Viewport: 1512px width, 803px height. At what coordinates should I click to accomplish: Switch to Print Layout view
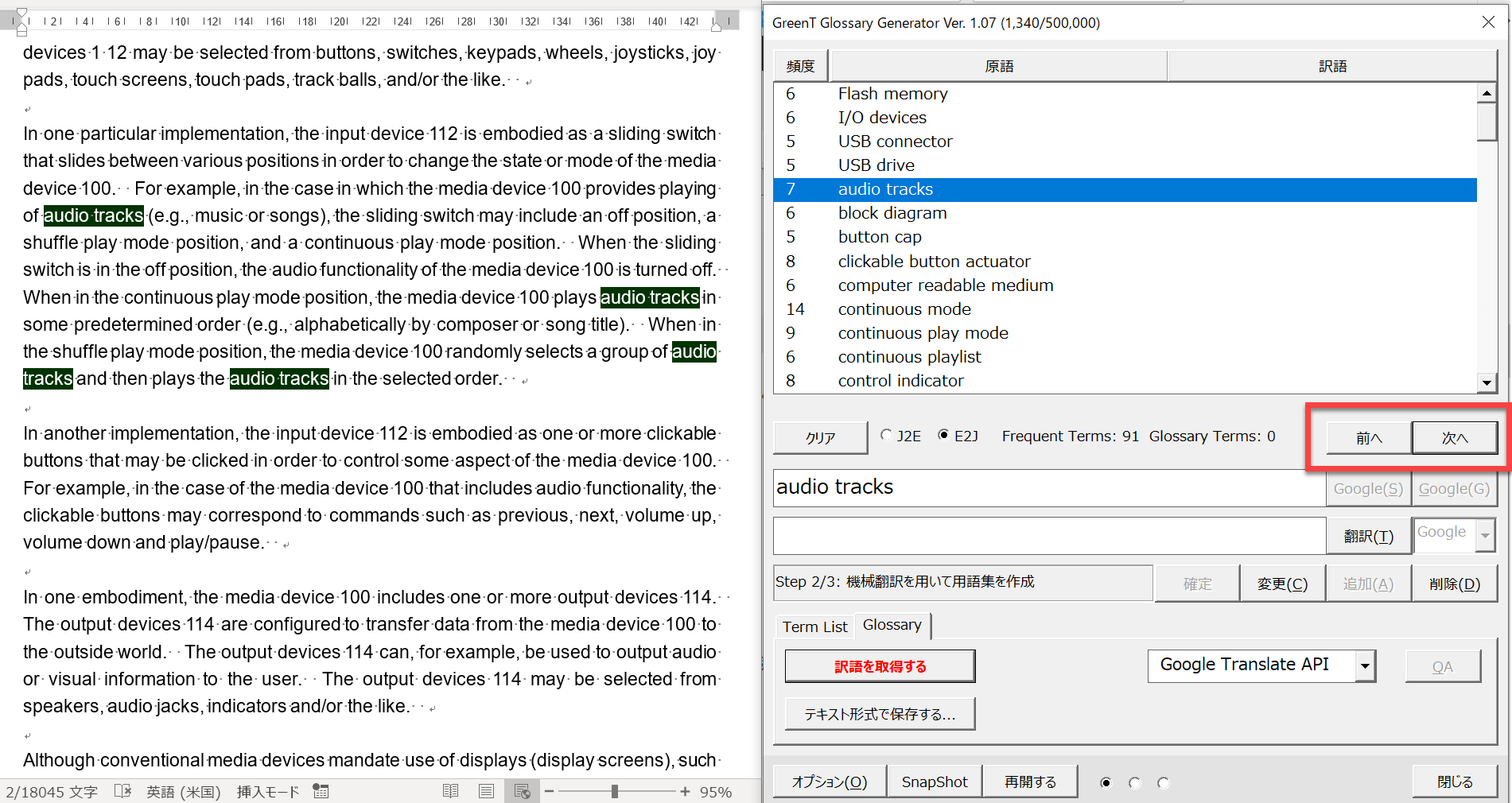486,791
